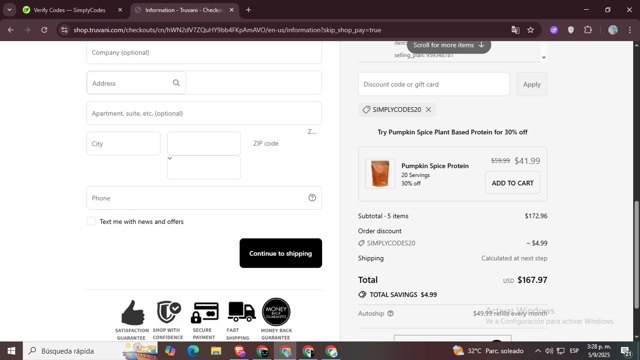Click the Try Pumpkin Spice Plant Based Protein heading

(452, 132)
